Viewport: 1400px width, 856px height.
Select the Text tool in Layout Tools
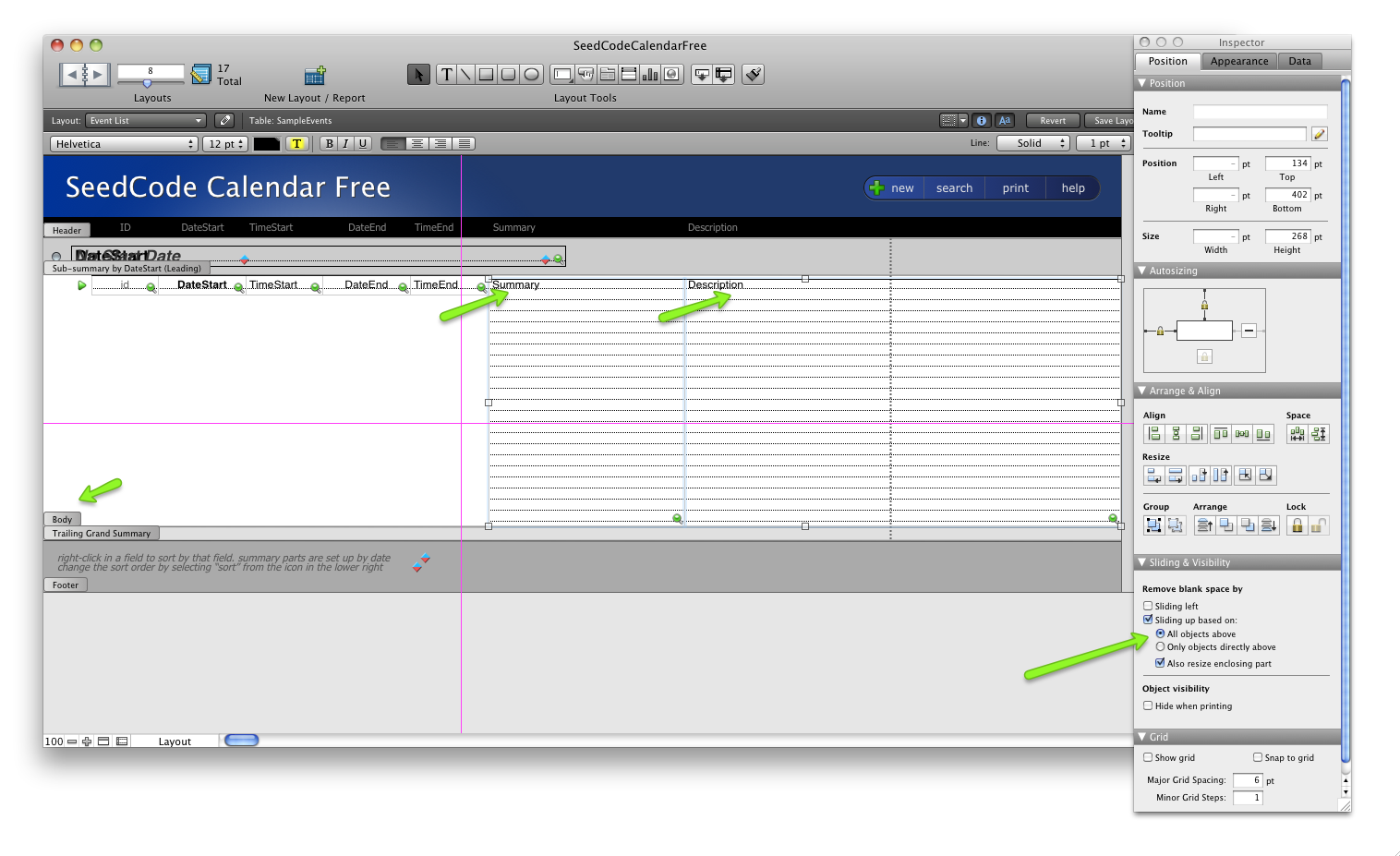(447, 75)
